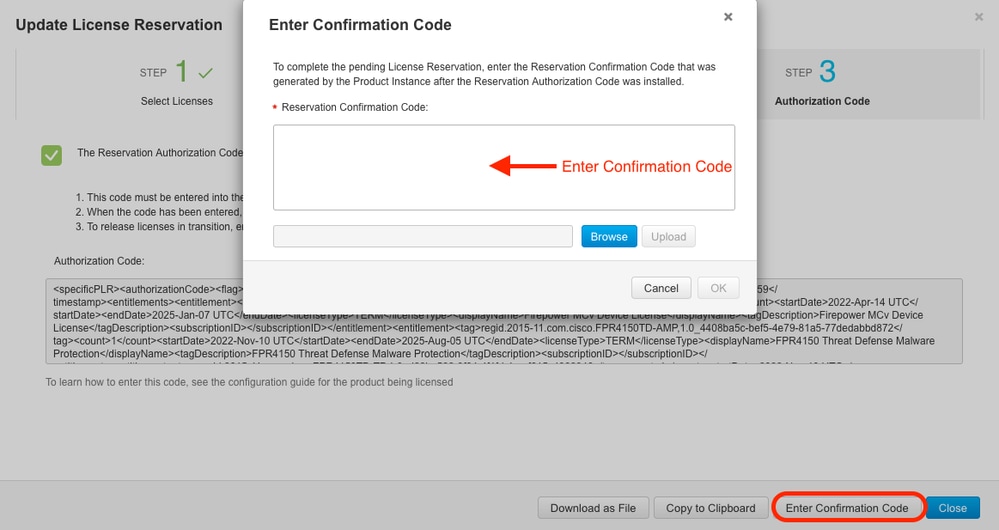Close the Enter Confirmation Code modal

tap(728, 17)
